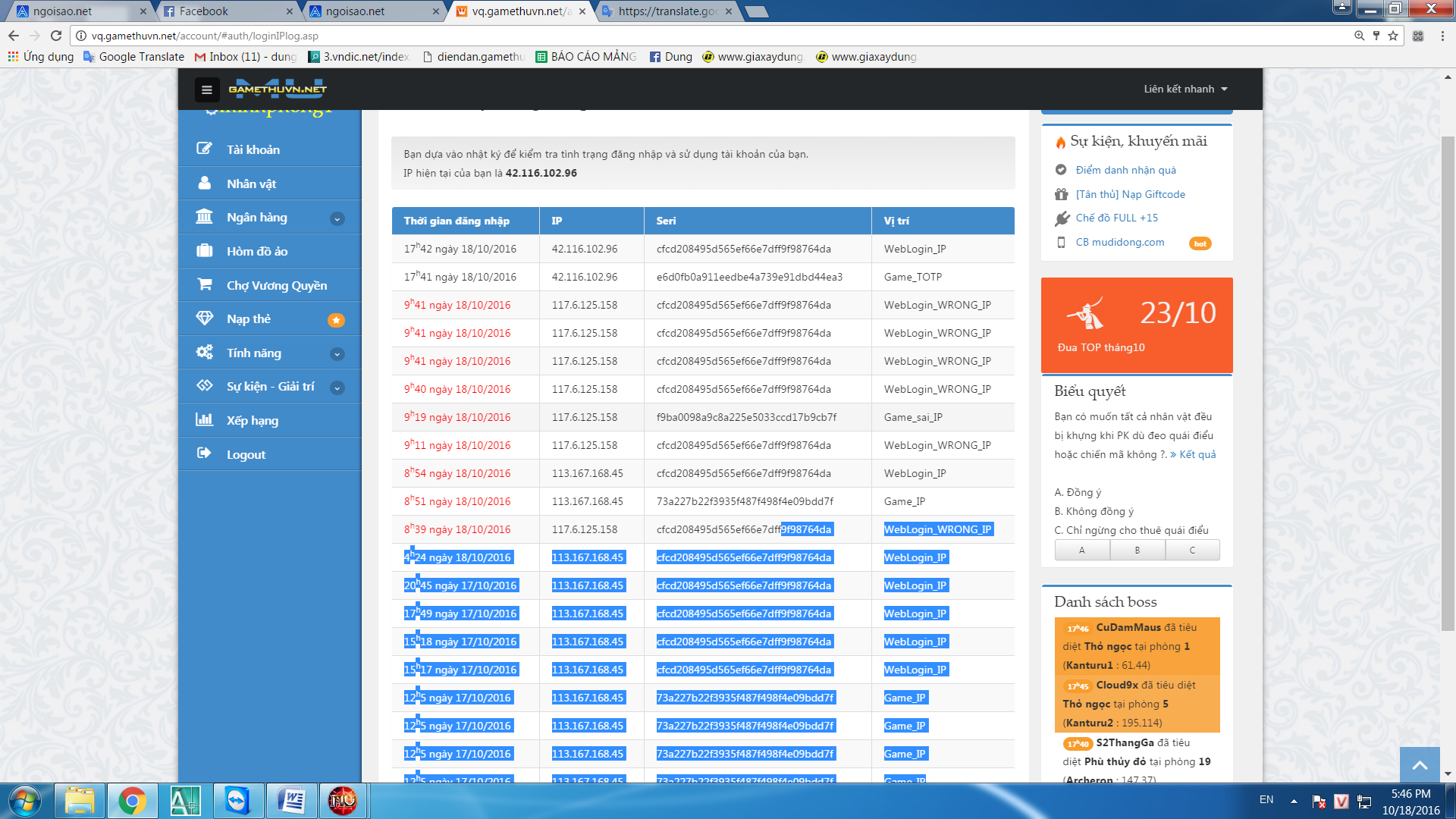The image size is (1456, 819).
Task: Open the Xếp hạng ranking chart item
Action: (252, 420)
